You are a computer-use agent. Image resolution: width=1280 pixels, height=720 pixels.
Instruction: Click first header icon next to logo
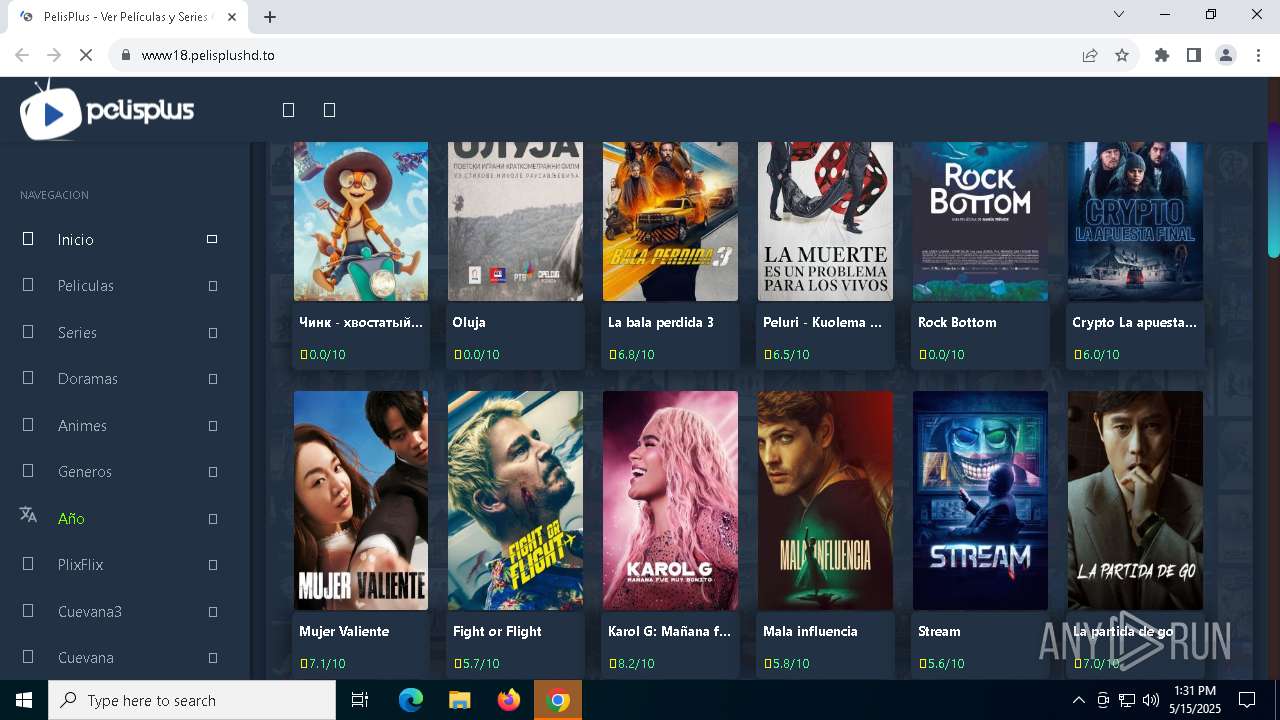tap(288, 110)
